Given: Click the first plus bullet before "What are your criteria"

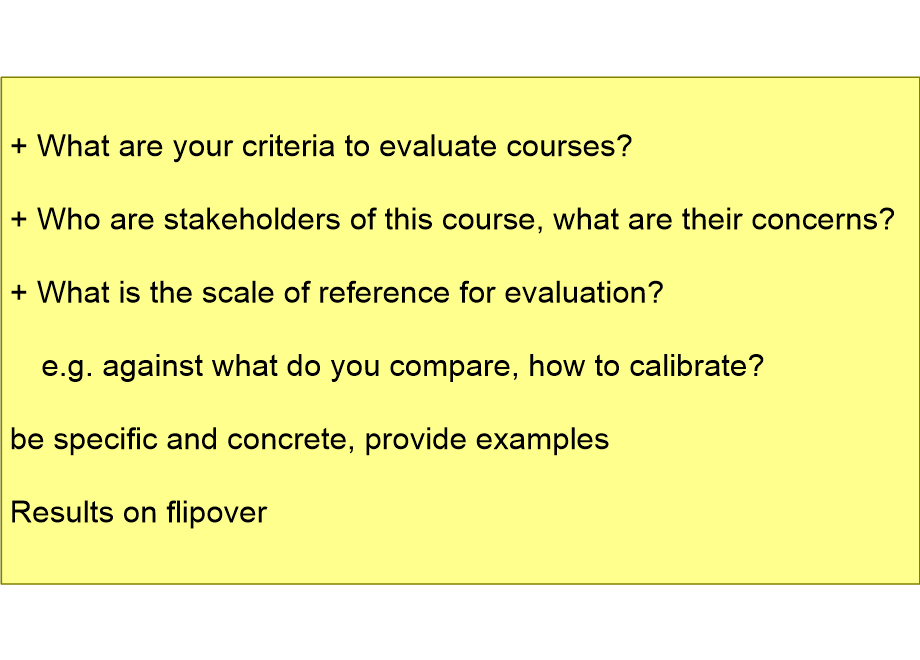Looking at the screenshot, I should [19, 146].
